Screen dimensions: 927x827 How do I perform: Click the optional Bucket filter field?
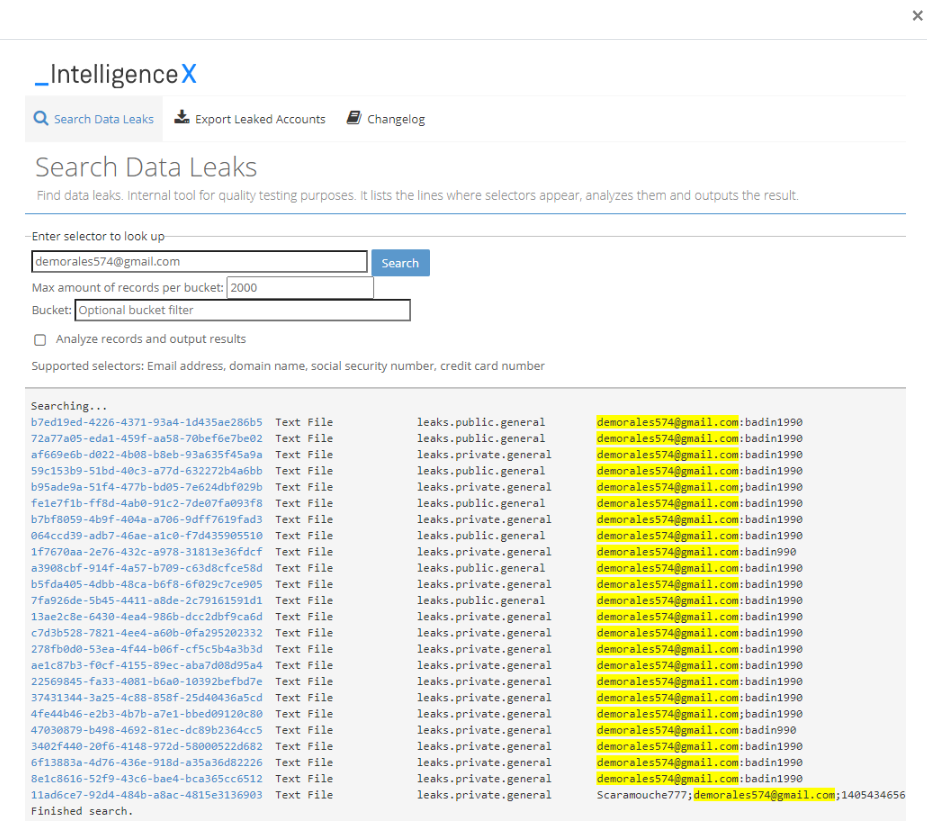[x=242, y=311]
